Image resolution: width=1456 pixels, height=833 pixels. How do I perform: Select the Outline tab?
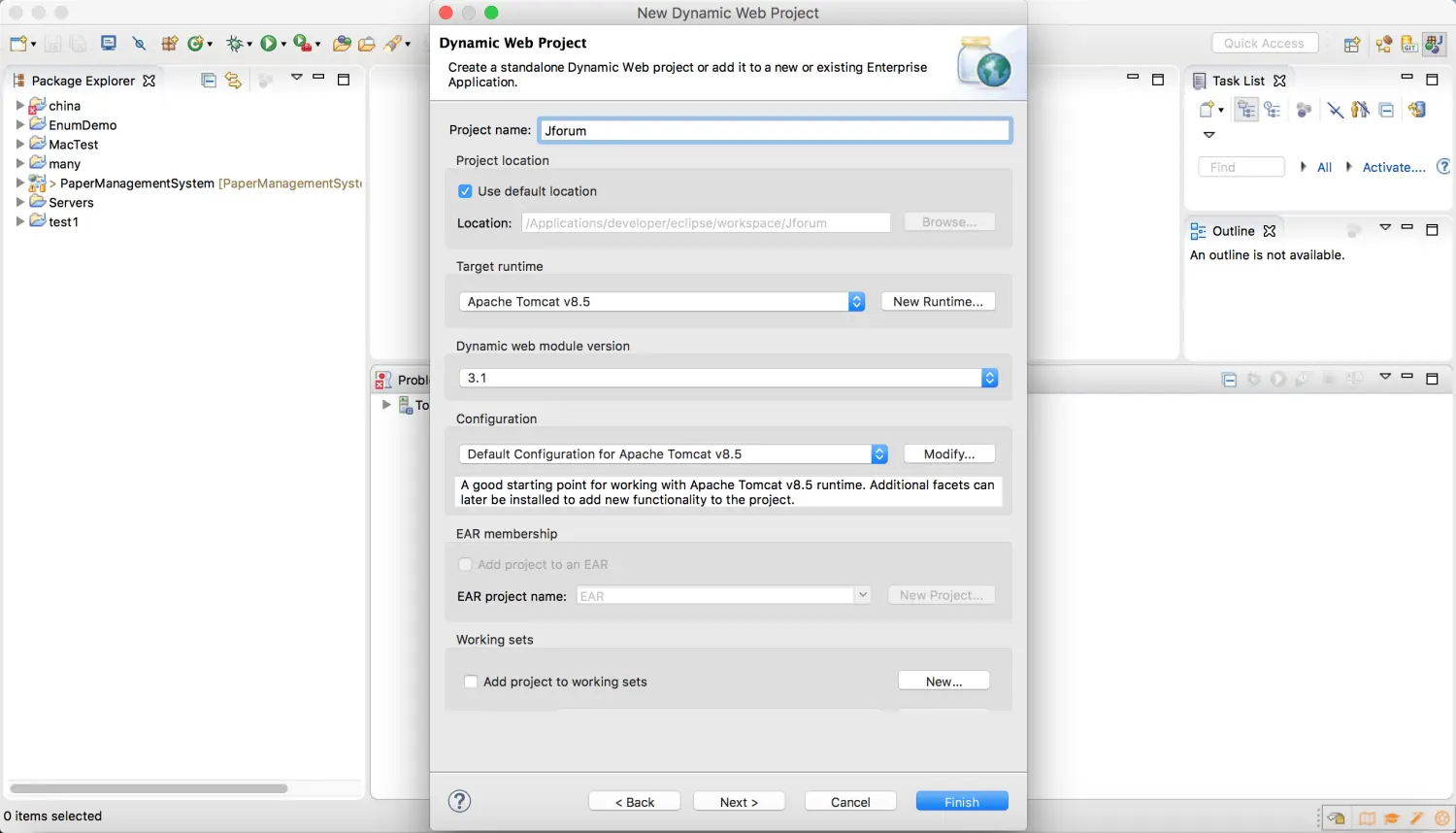[x=1233, y=231]
